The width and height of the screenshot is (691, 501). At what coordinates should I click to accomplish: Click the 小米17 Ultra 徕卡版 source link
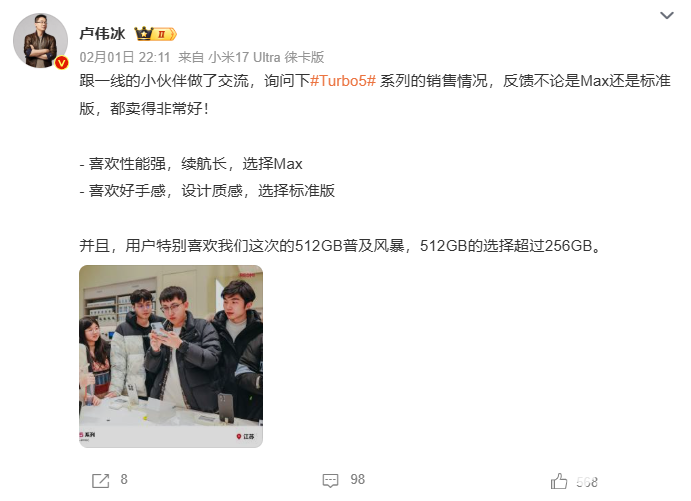(266, 57)
